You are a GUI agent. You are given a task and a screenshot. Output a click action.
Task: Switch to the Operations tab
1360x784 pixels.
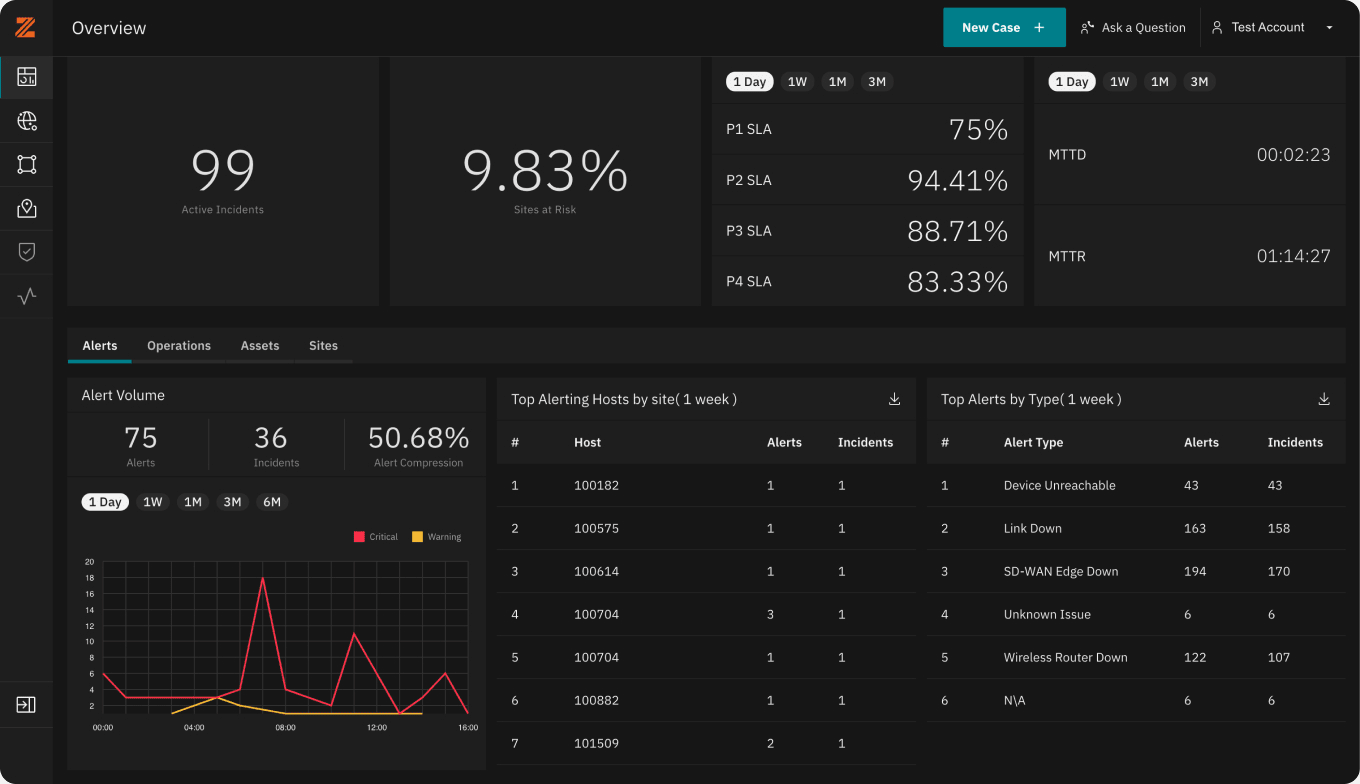pyautogui.click(x=179, y=346)
